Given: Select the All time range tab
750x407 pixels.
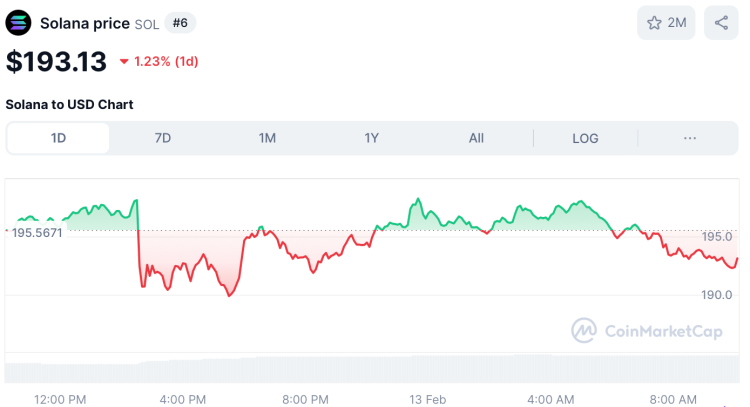Looking at the screenshot, I should tap(476, 138).
